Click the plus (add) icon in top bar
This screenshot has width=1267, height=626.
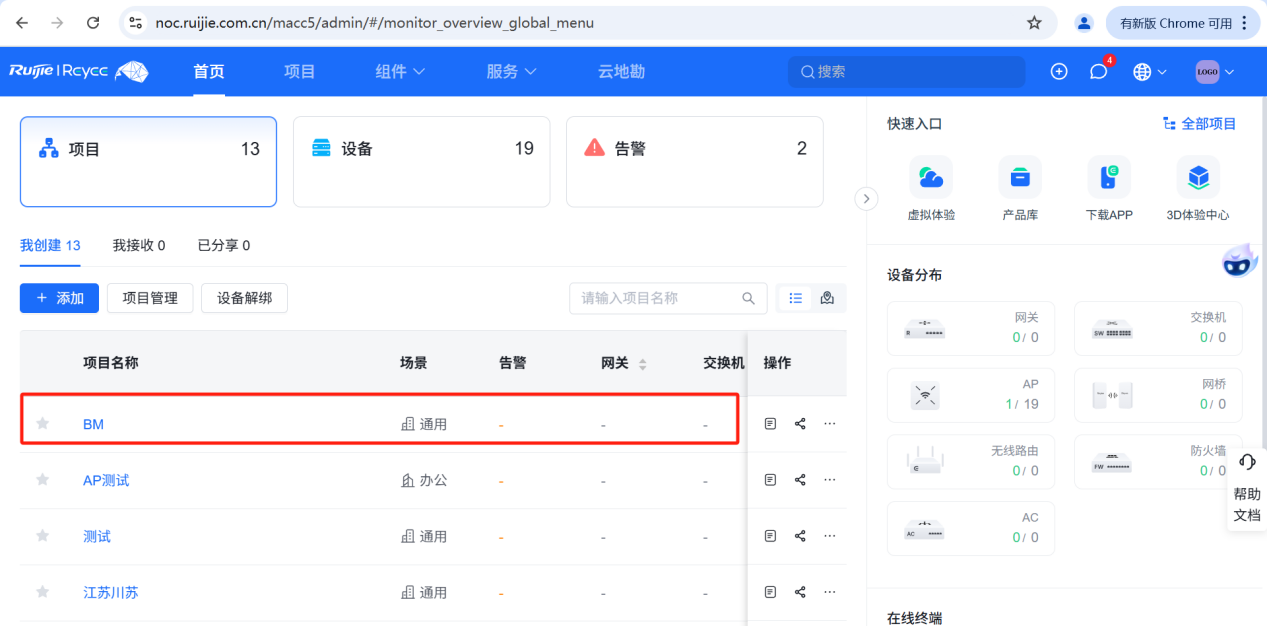point(1058,71)
